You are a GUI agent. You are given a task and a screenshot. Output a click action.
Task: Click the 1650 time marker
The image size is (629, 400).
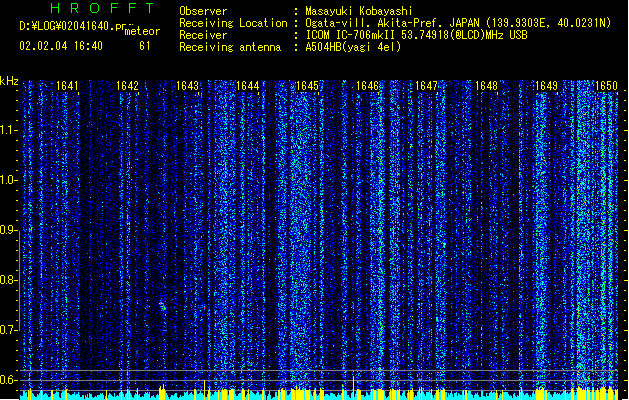pyautogui.click(x=606, y=86)
